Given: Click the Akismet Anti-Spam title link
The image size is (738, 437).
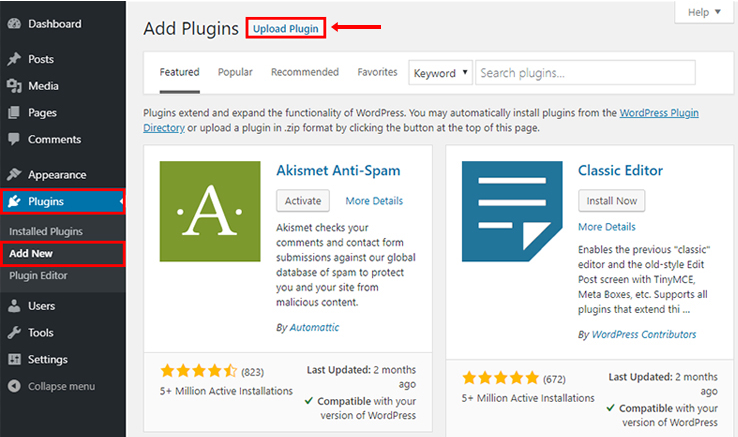Looking at the screenshot, I should 338,170.
